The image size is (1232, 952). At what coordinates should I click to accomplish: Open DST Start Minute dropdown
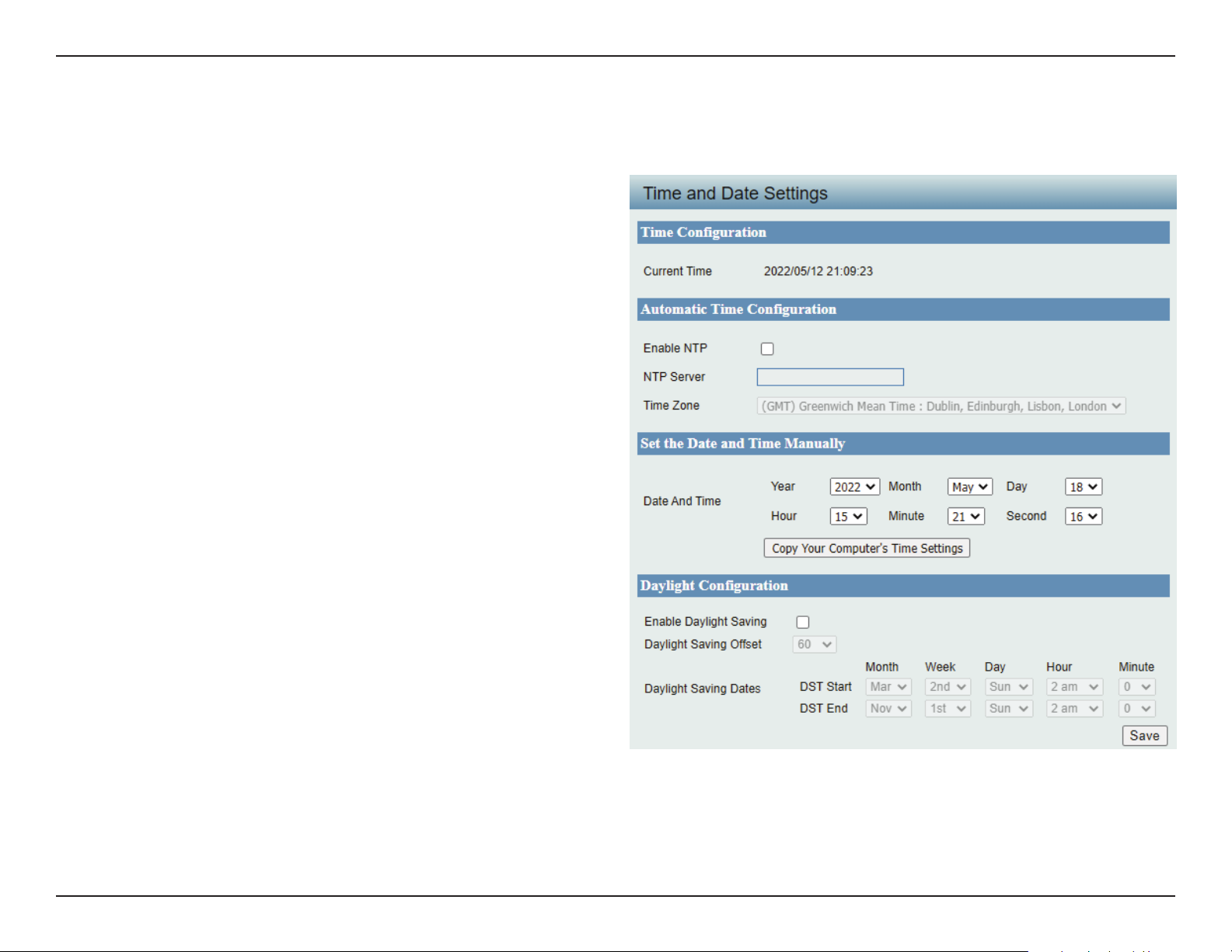coord(1137,687)
